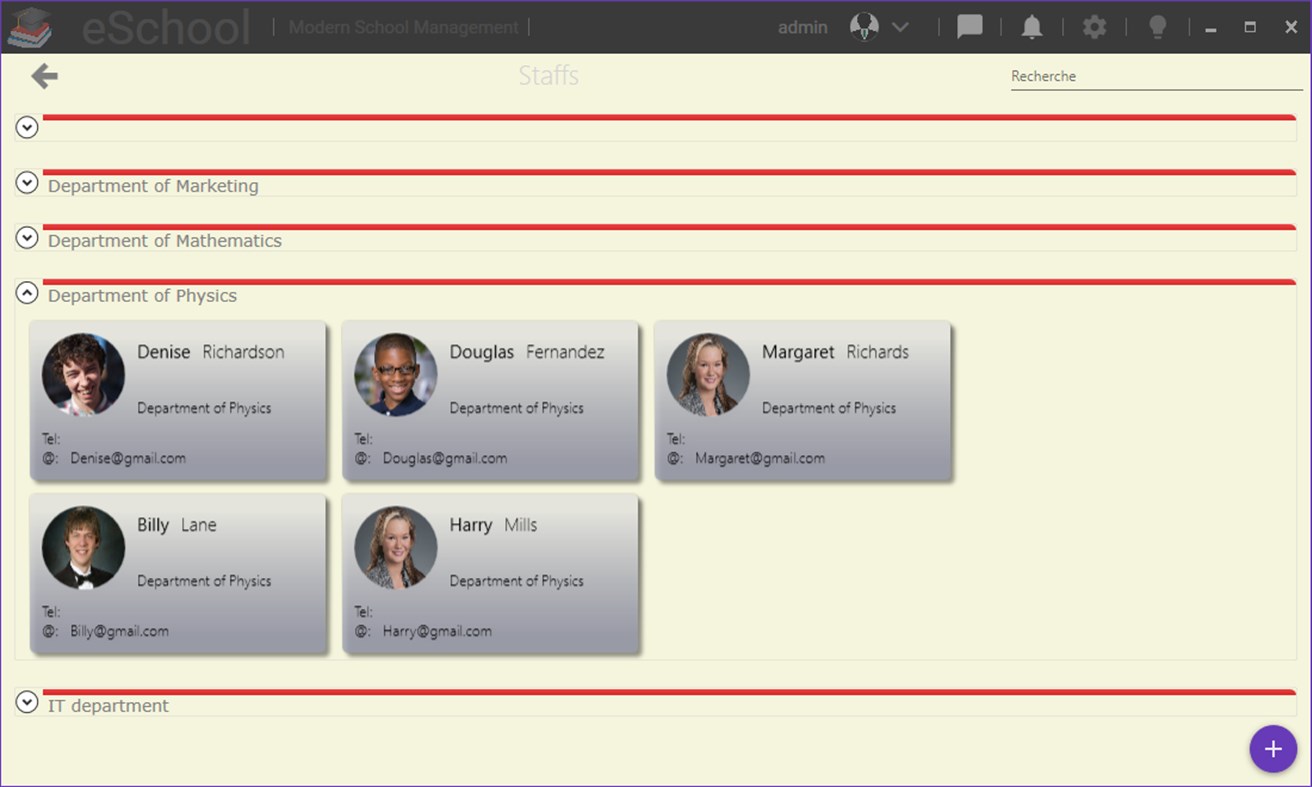Screen dimensions: 1312x787
Task: Expand the Department of Mathematics section
Action: point(26,238)
